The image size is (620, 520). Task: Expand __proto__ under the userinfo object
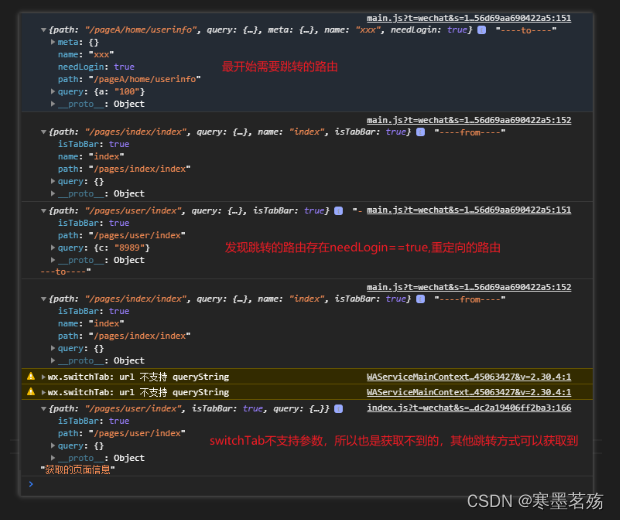pos(53,104)
